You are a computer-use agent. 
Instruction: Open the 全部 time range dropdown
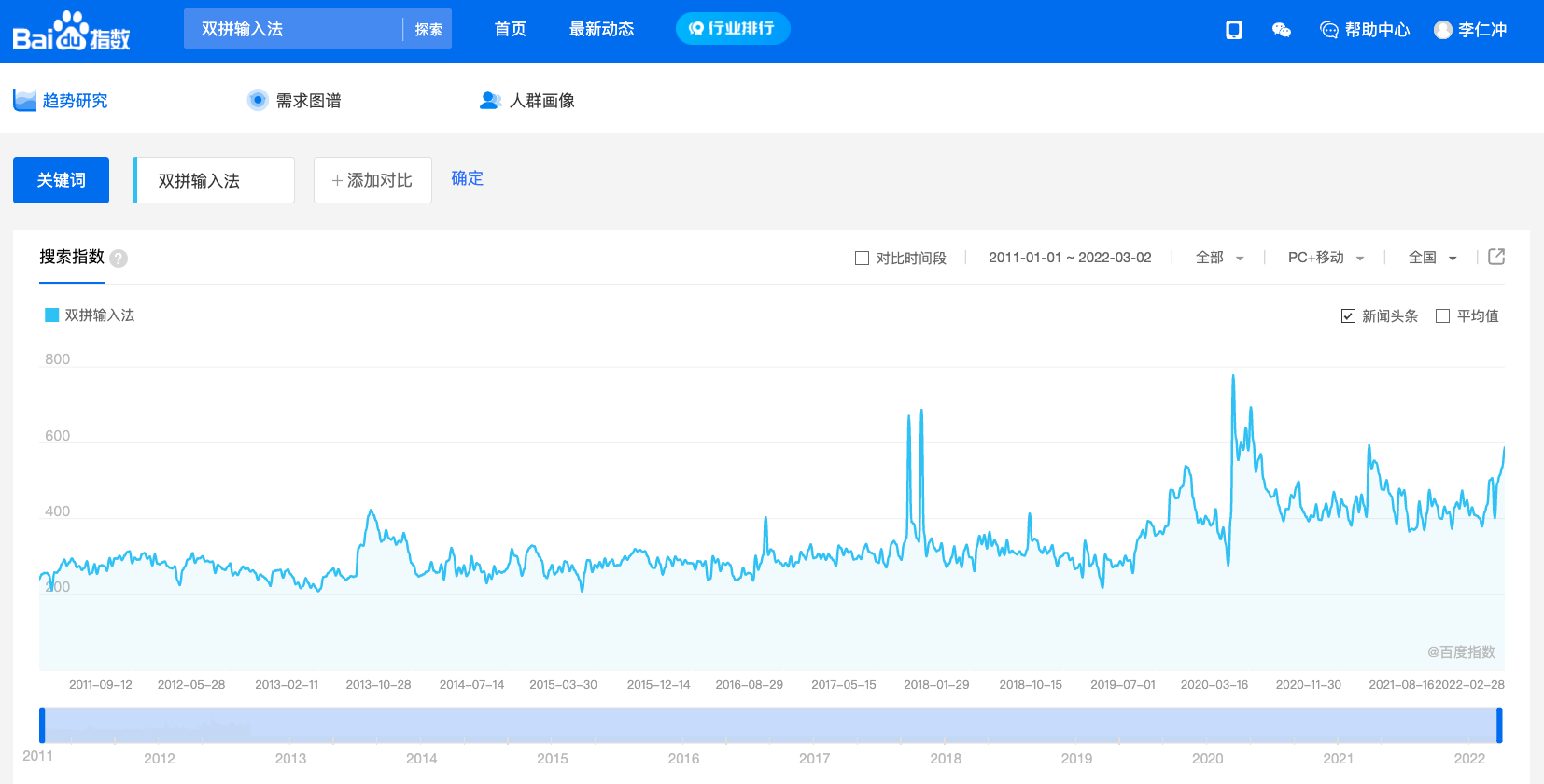tap(1219, 258)
